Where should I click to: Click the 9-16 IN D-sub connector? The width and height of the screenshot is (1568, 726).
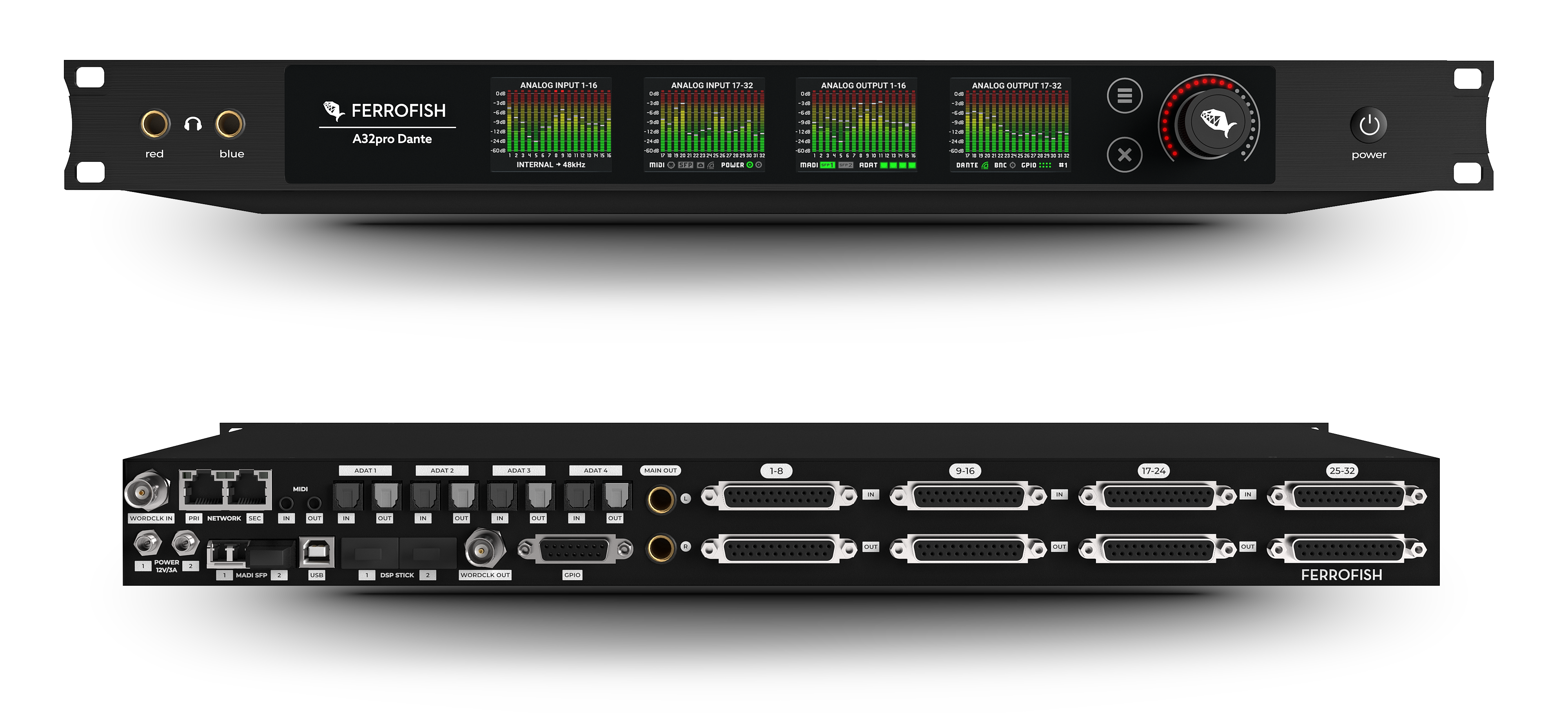click(x=968, y=496)
